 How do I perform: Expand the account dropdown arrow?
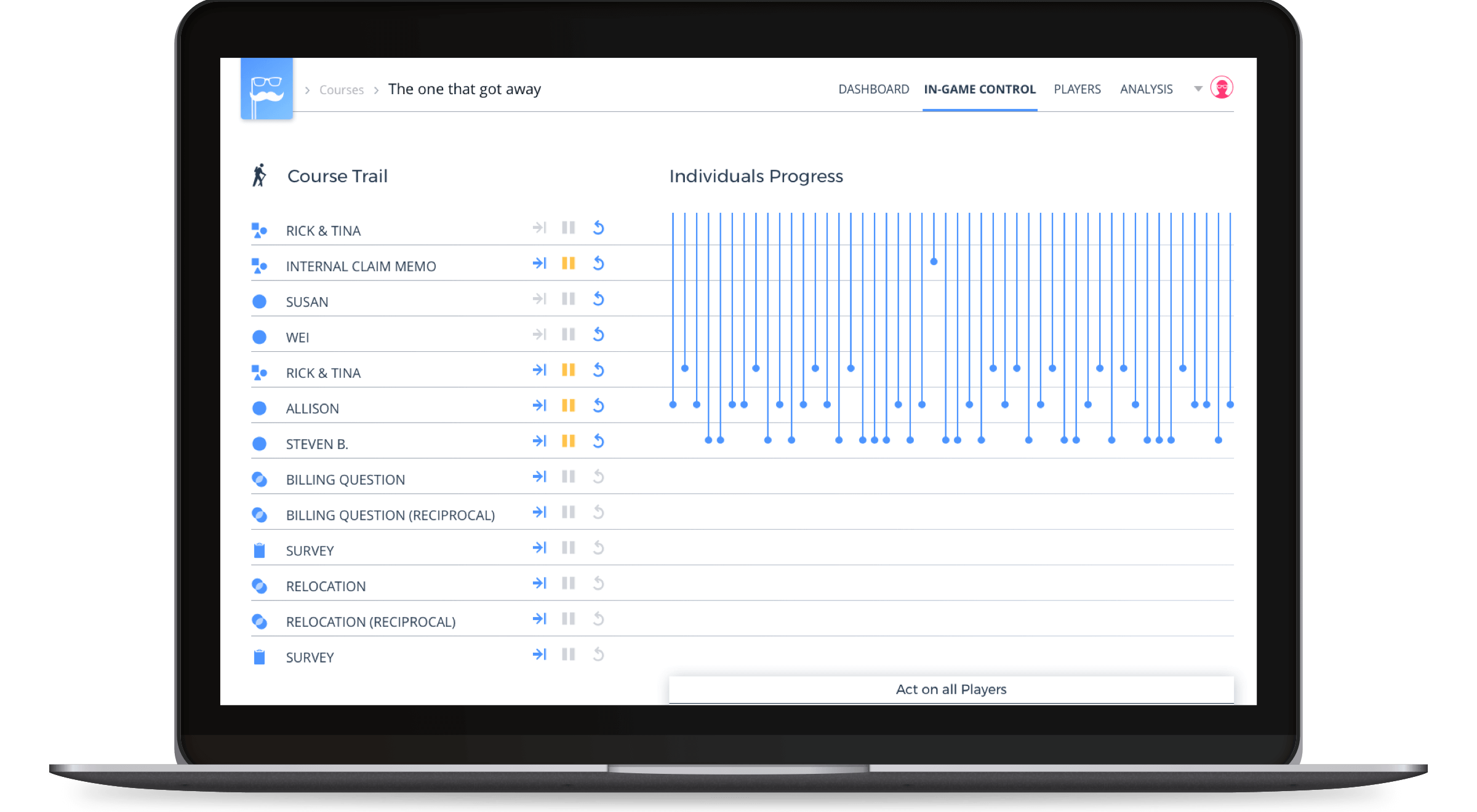click(1198, 89)
